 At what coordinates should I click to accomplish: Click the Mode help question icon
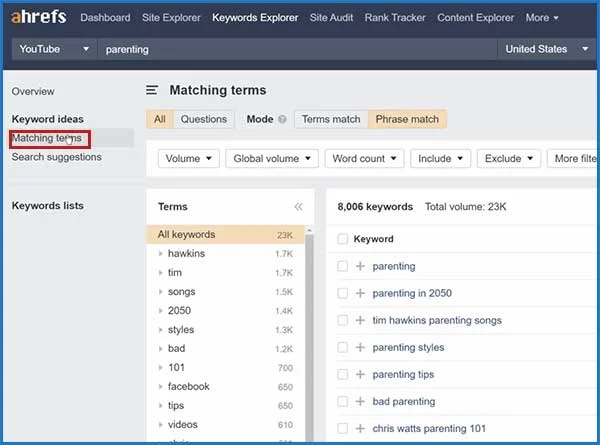(x=282, y=119)
